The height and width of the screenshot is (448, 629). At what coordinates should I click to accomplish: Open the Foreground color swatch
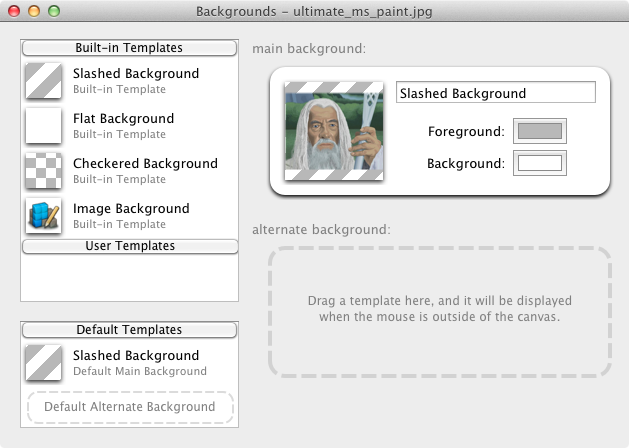540,131
